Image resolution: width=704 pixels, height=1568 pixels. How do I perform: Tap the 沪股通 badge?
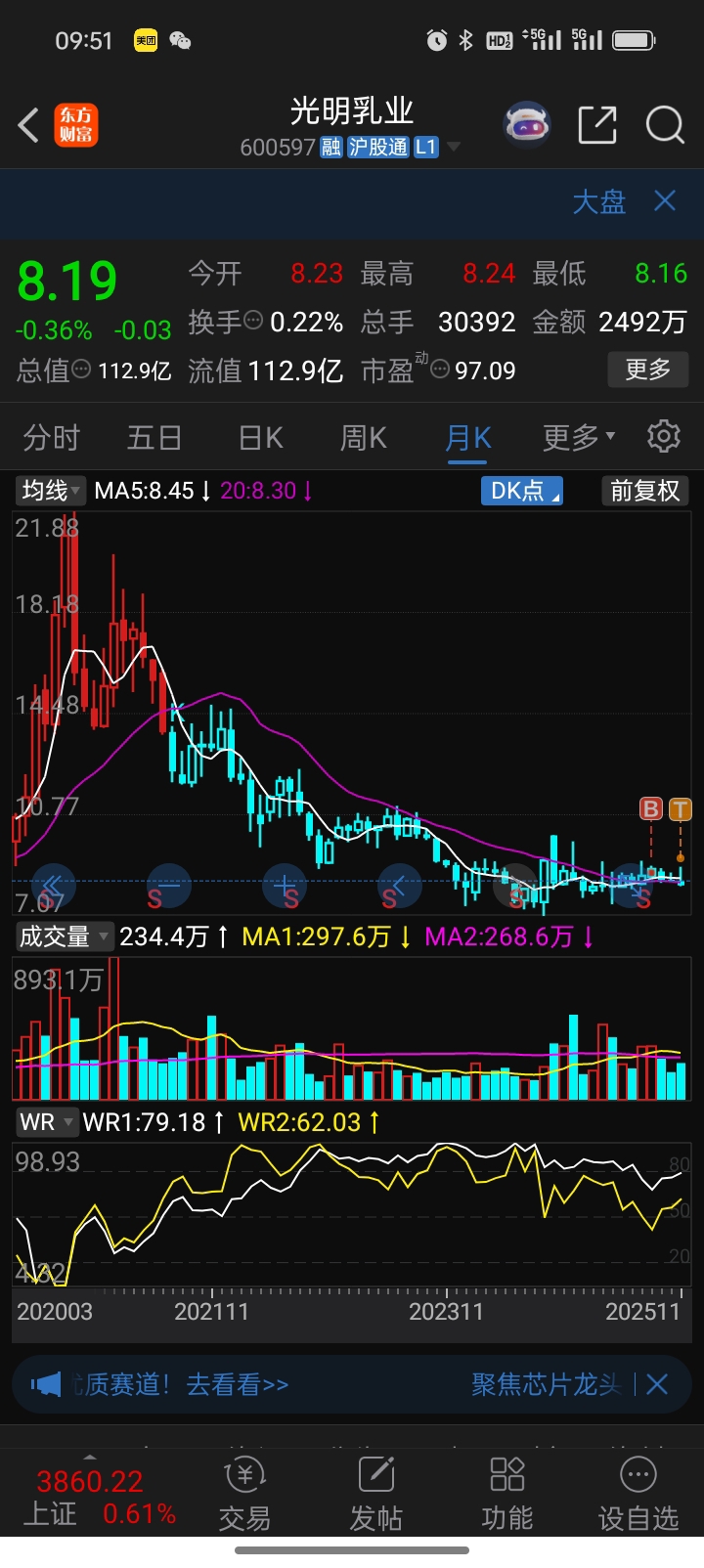378,147
